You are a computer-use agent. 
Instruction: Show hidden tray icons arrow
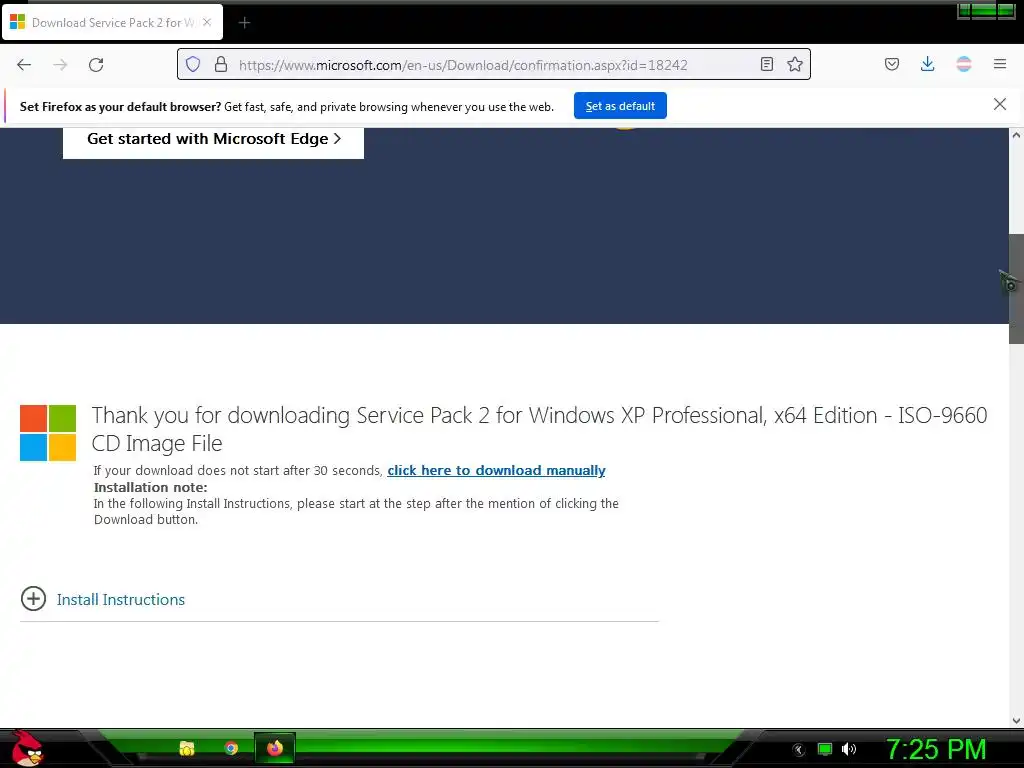(799, 750)
